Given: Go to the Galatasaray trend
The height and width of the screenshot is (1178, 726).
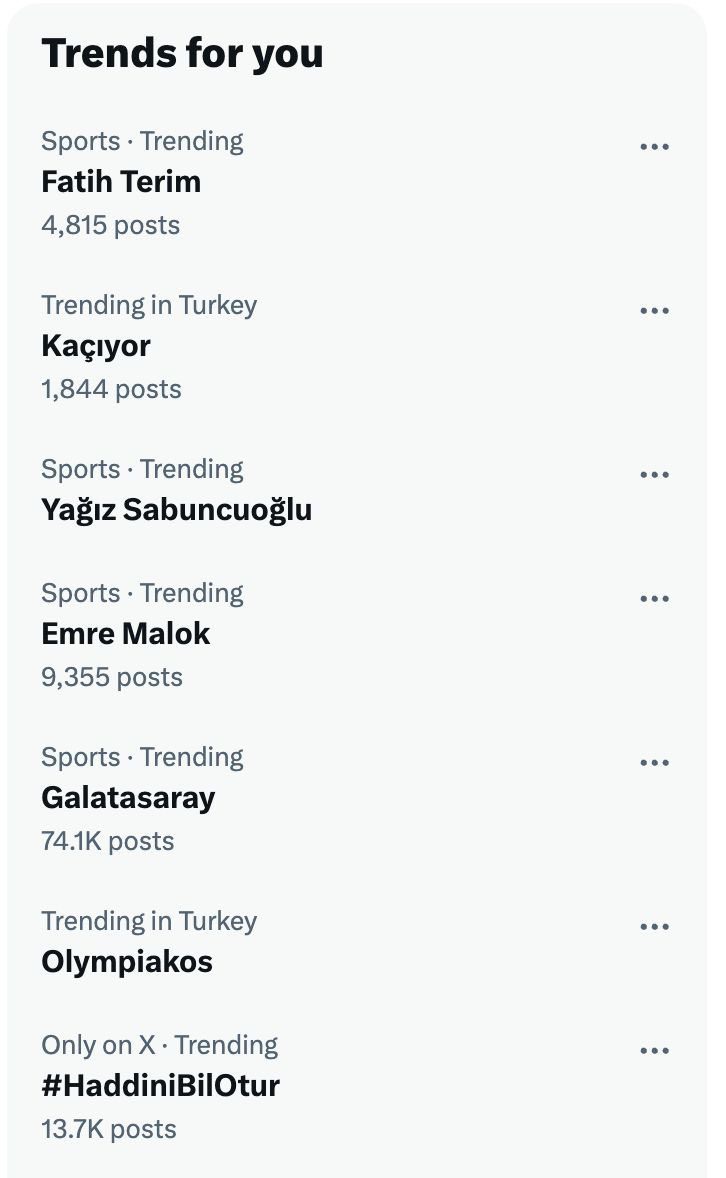Looking at the screenshot, I should pos(128,798).
